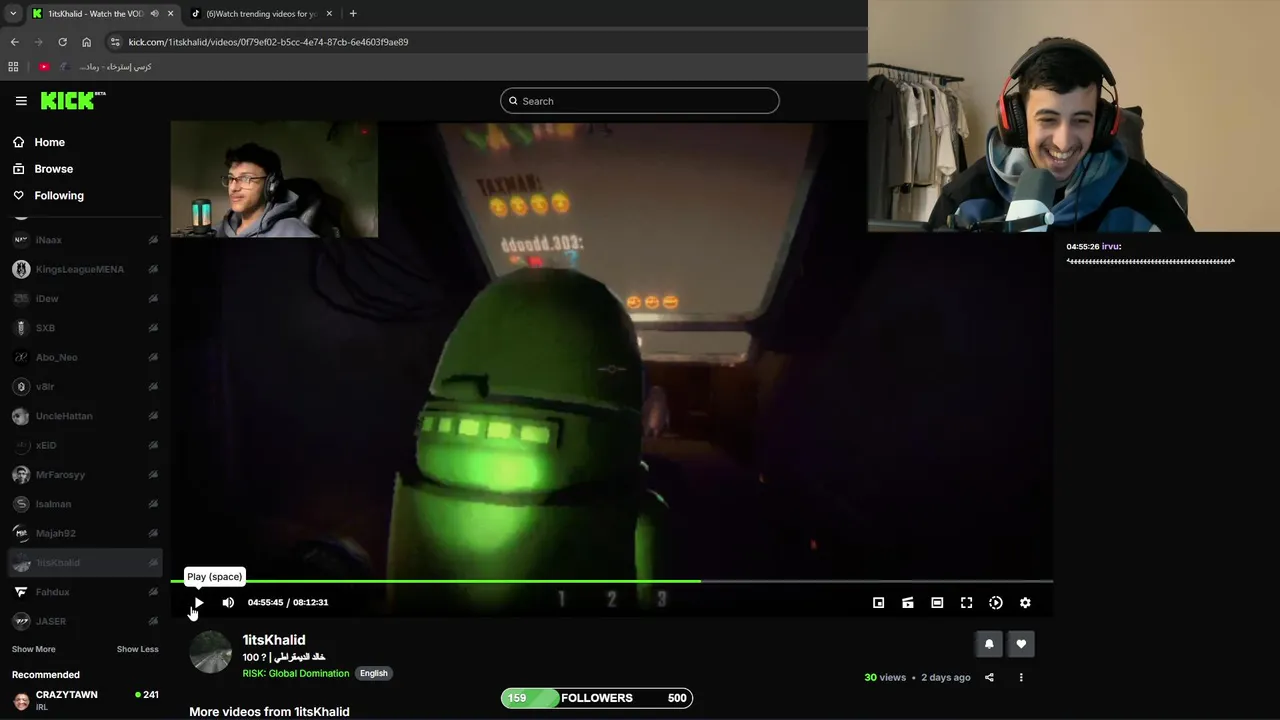Screen dimensions: 1280x720
Task: Open Abo_Neo channel in sidebar
Action: coord(84,357)
